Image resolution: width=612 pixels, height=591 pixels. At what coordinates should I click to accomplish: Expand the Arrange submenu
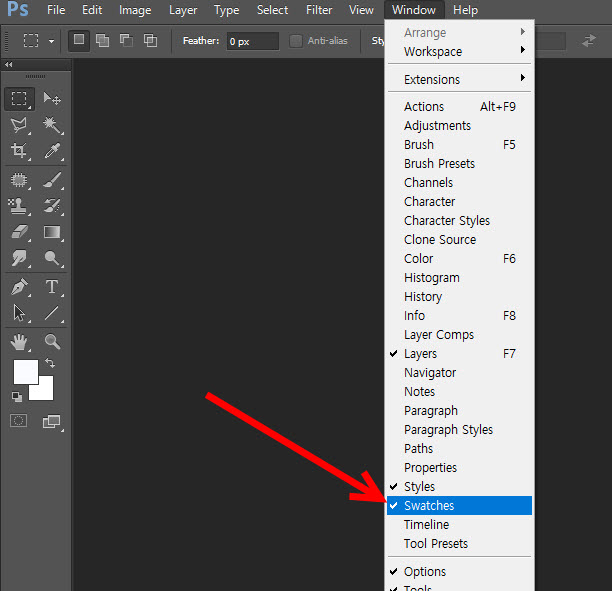click(459, 32)
